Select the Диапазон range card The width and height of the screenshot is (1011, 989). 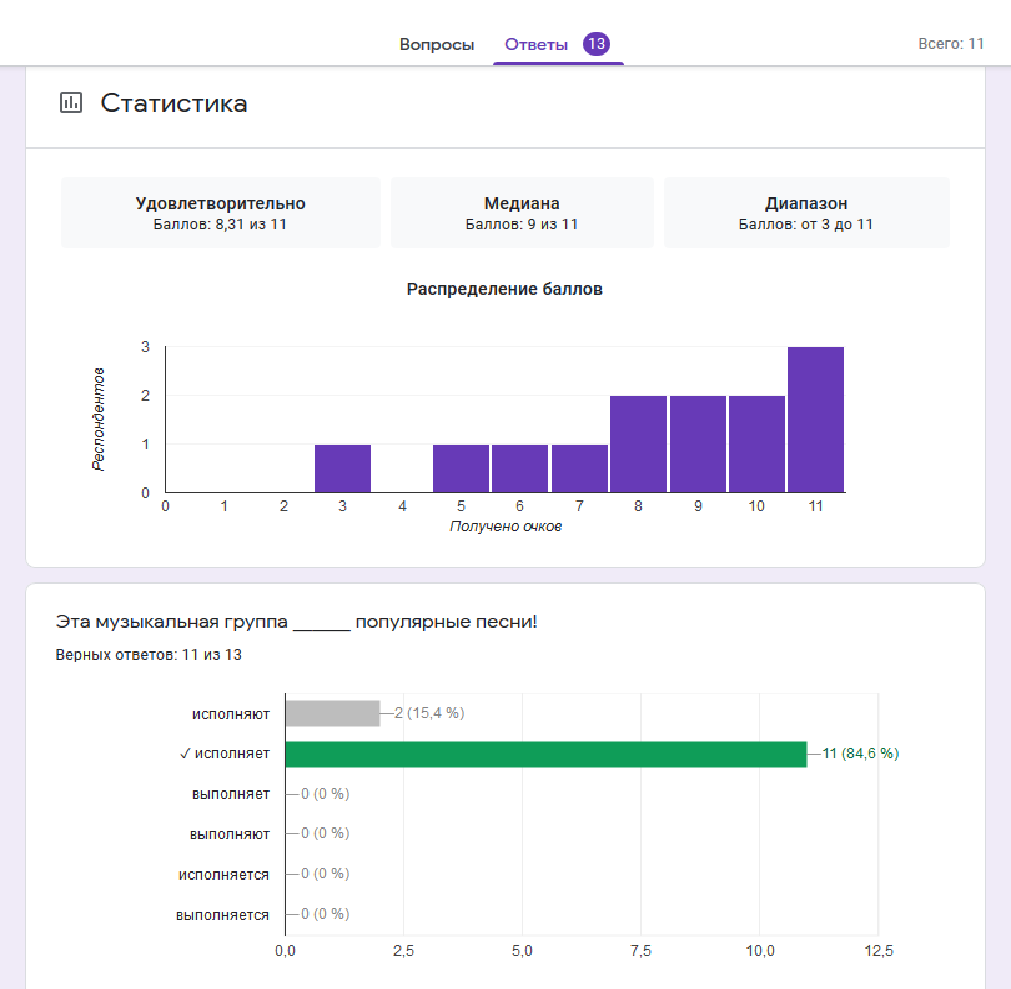coord(806,212)
